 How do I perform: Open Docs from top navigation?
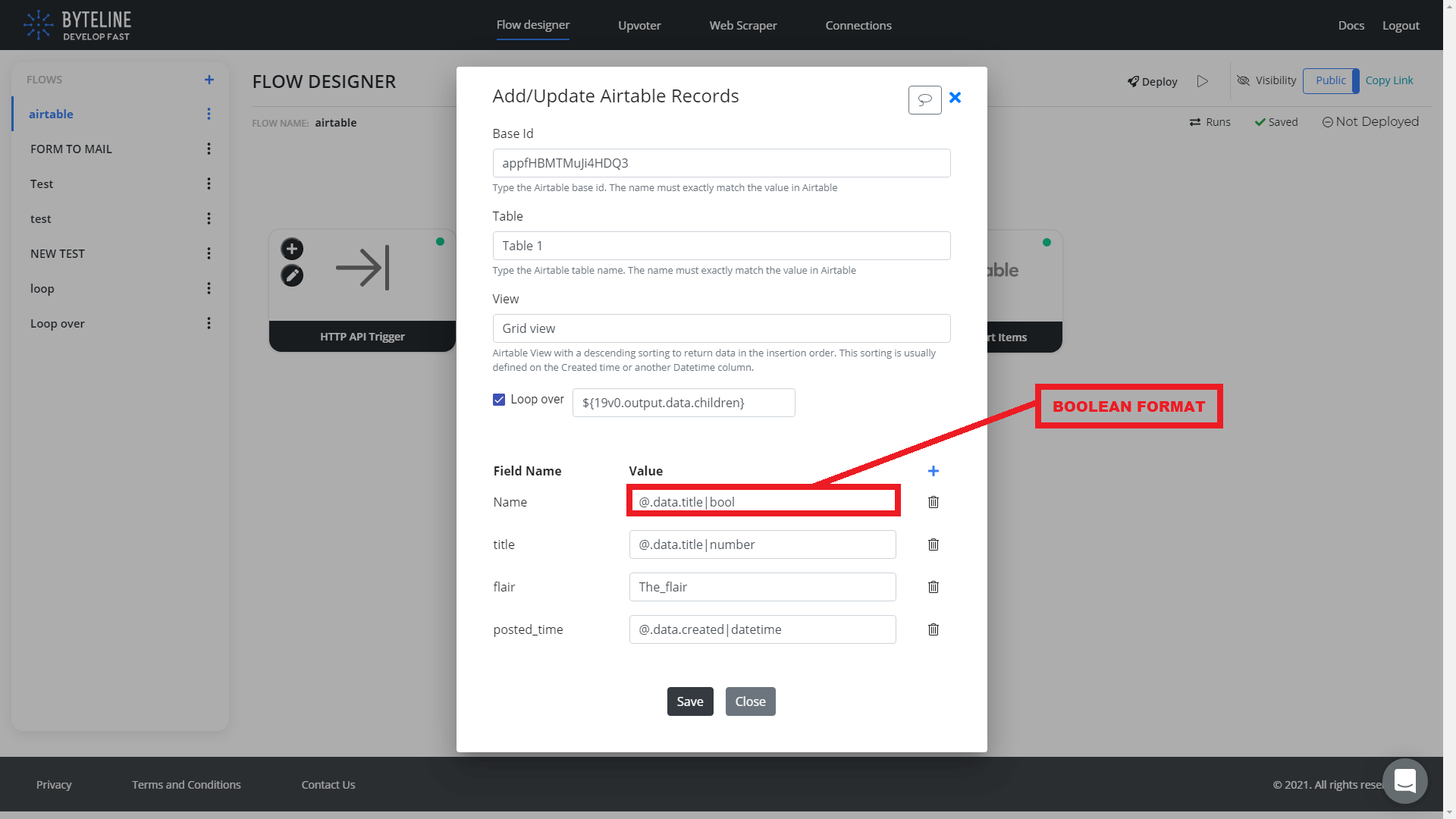click(1351, 25)
